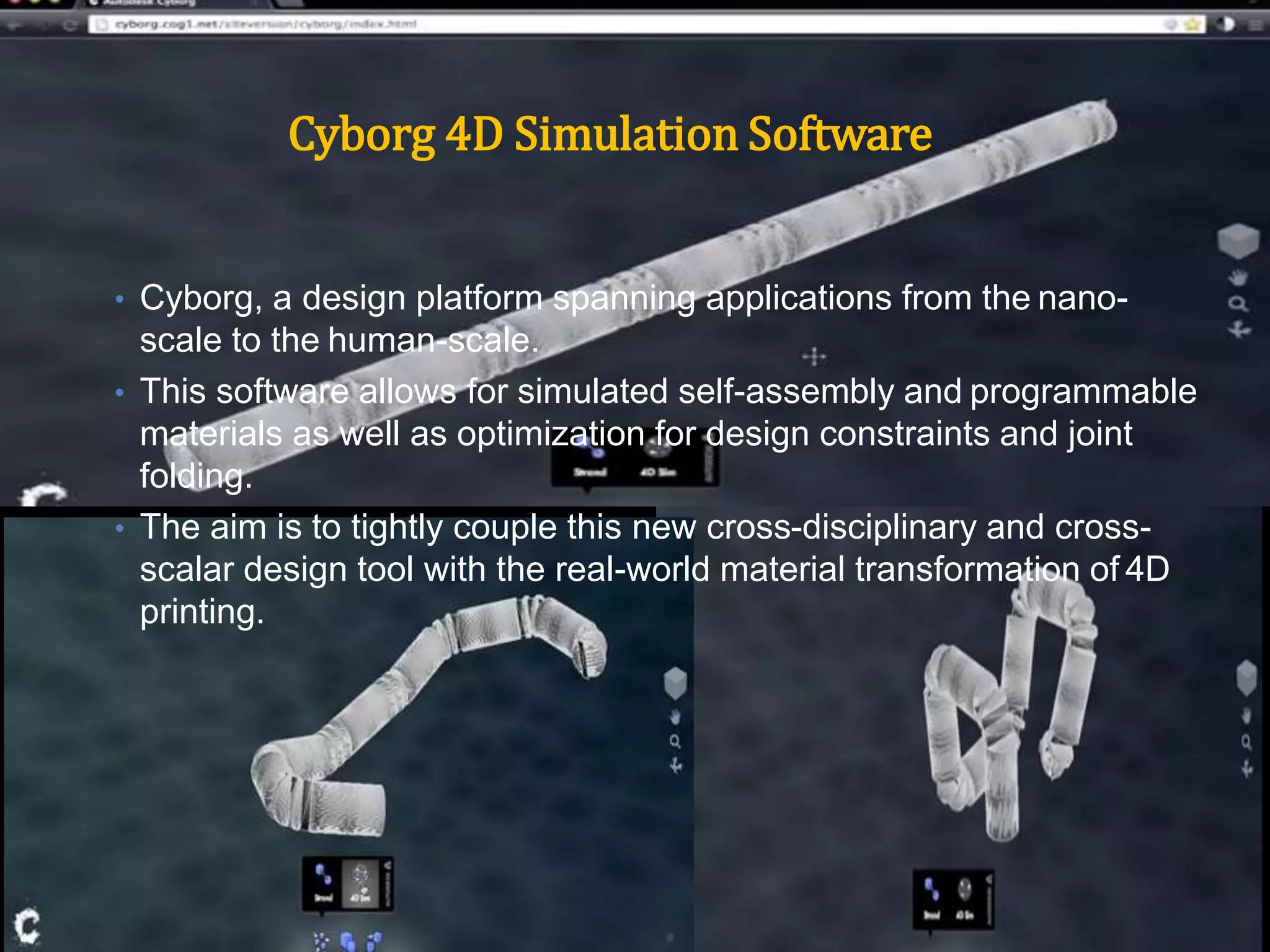Image resolution: width=1270 pixels, height=952 pixels.
Task: Click the add-molecule icon below the bent-strand popup
Action: [374, 941]
